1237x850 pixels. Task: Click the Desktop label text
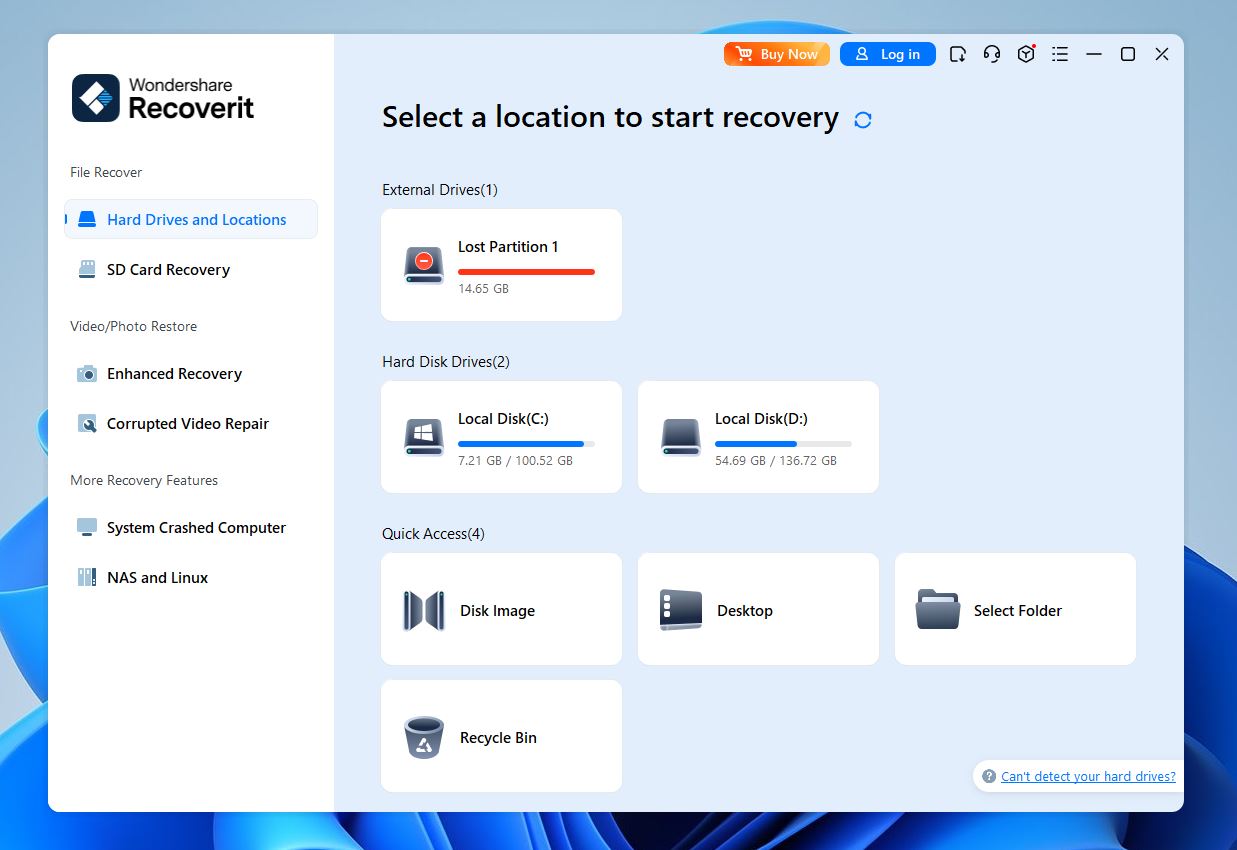[745, 611]
